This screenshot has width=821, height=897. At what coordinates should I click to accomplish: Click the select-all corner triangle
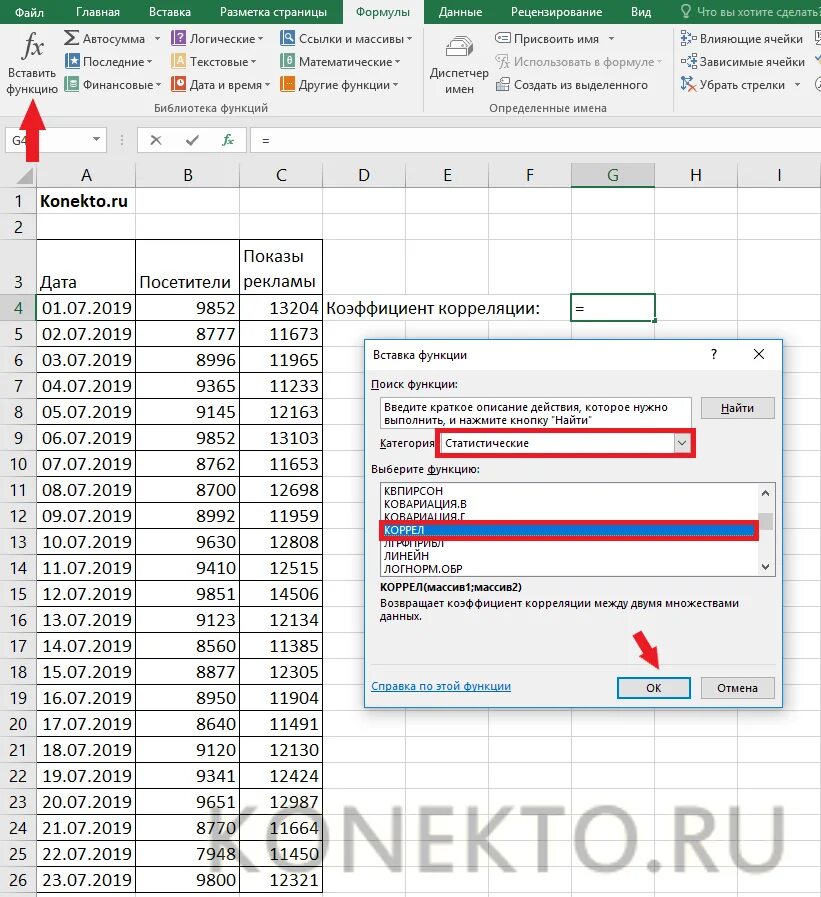[x=25, y=176]
